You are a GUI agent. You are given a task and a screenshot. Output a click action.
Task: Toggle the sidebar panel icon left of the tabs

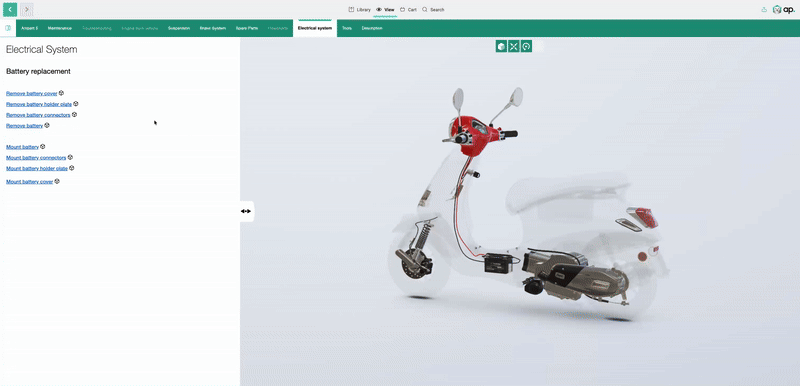[8, 28]
